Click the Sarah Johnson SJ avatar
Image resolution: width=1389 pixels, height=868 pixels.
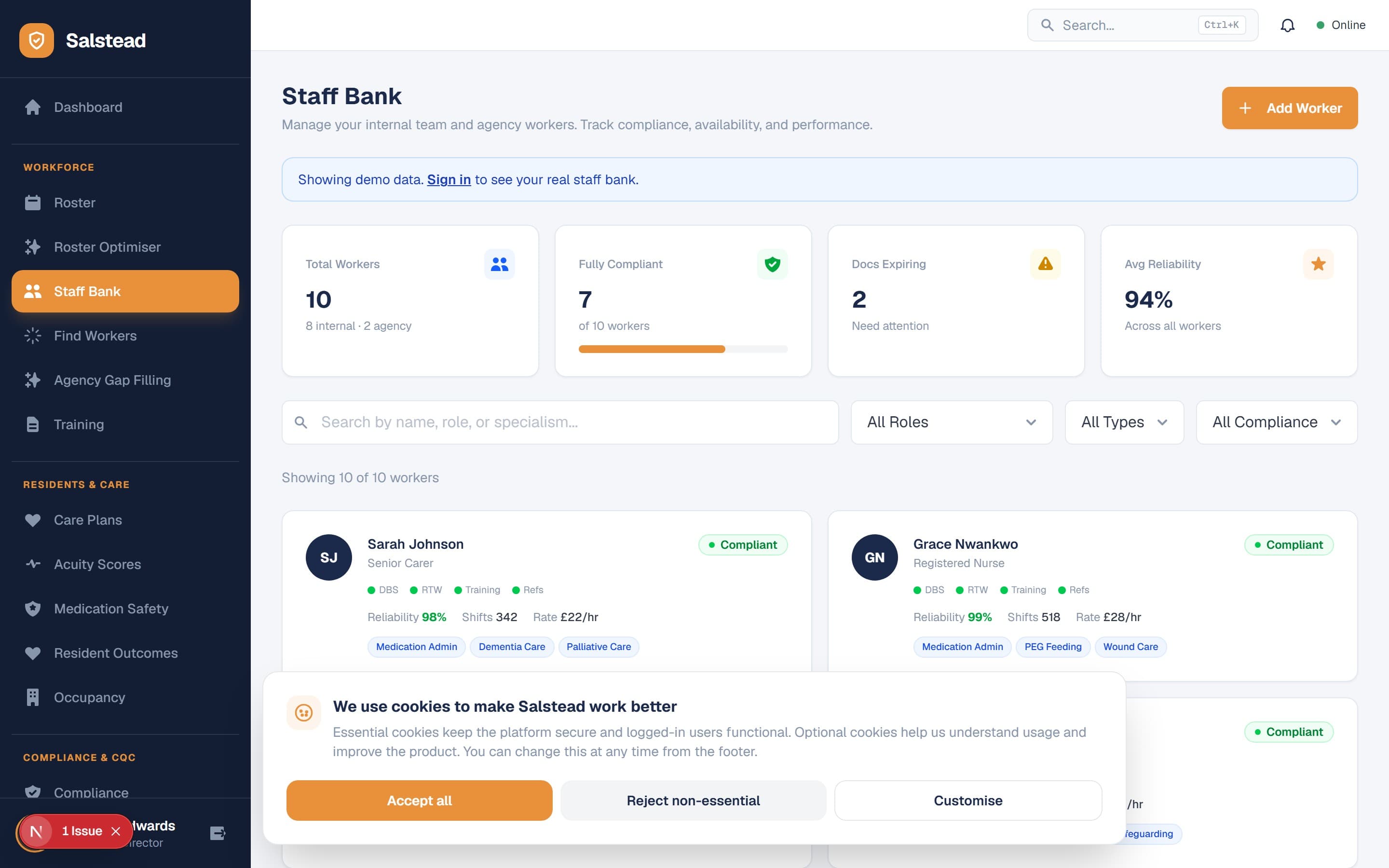(329, 557)
